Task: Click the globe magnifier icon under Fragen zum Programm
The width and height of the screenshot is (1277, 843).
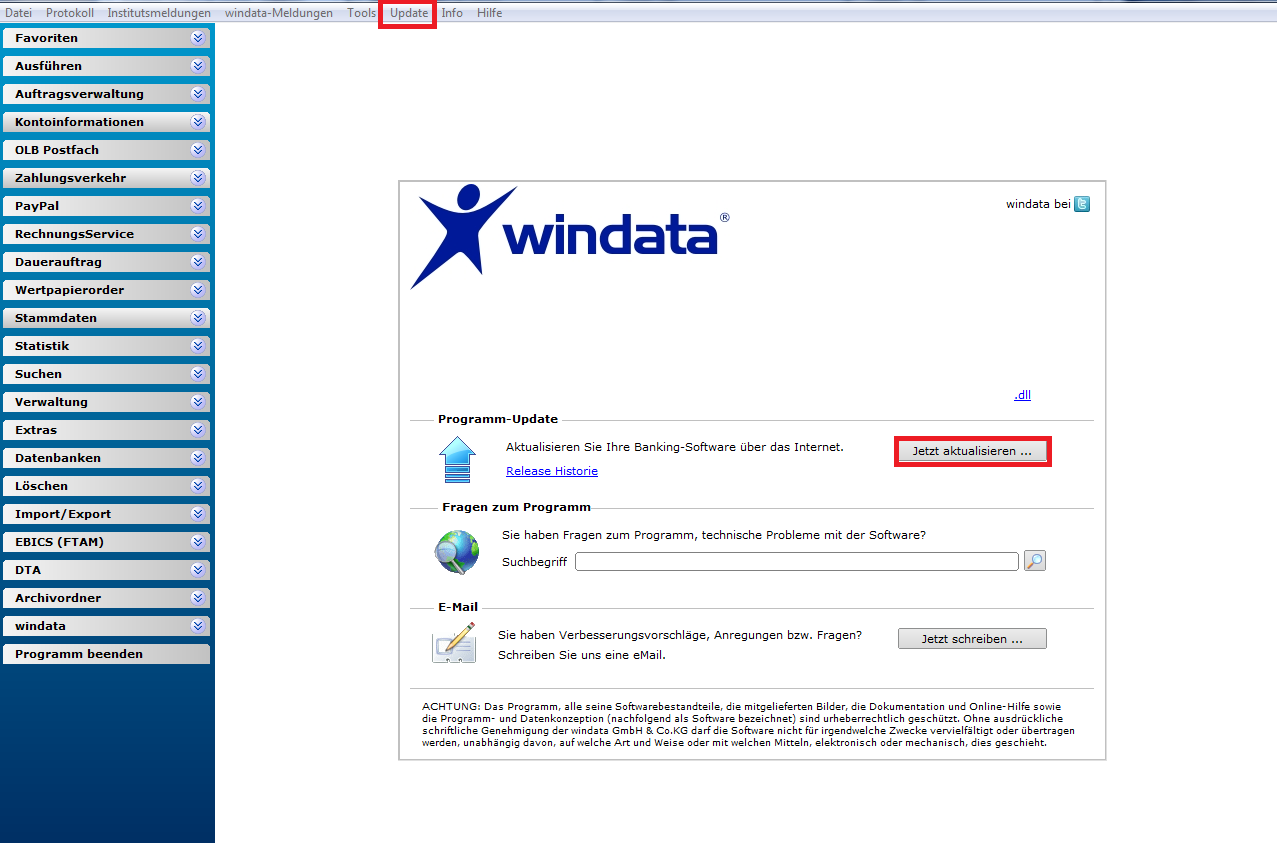Action: click(456, 553)
